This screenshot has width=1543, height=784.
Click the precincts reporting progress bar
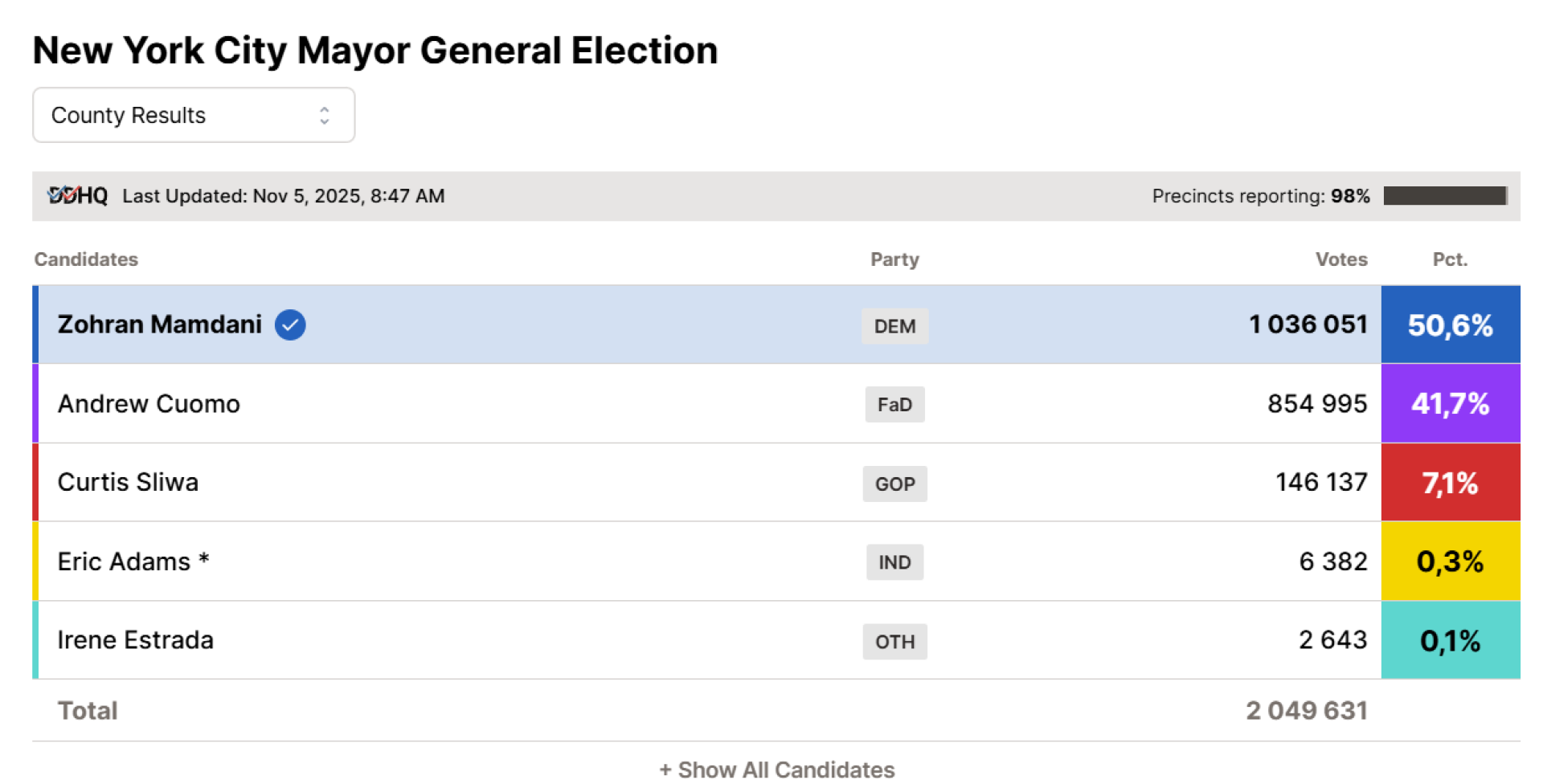(1445, 196)
